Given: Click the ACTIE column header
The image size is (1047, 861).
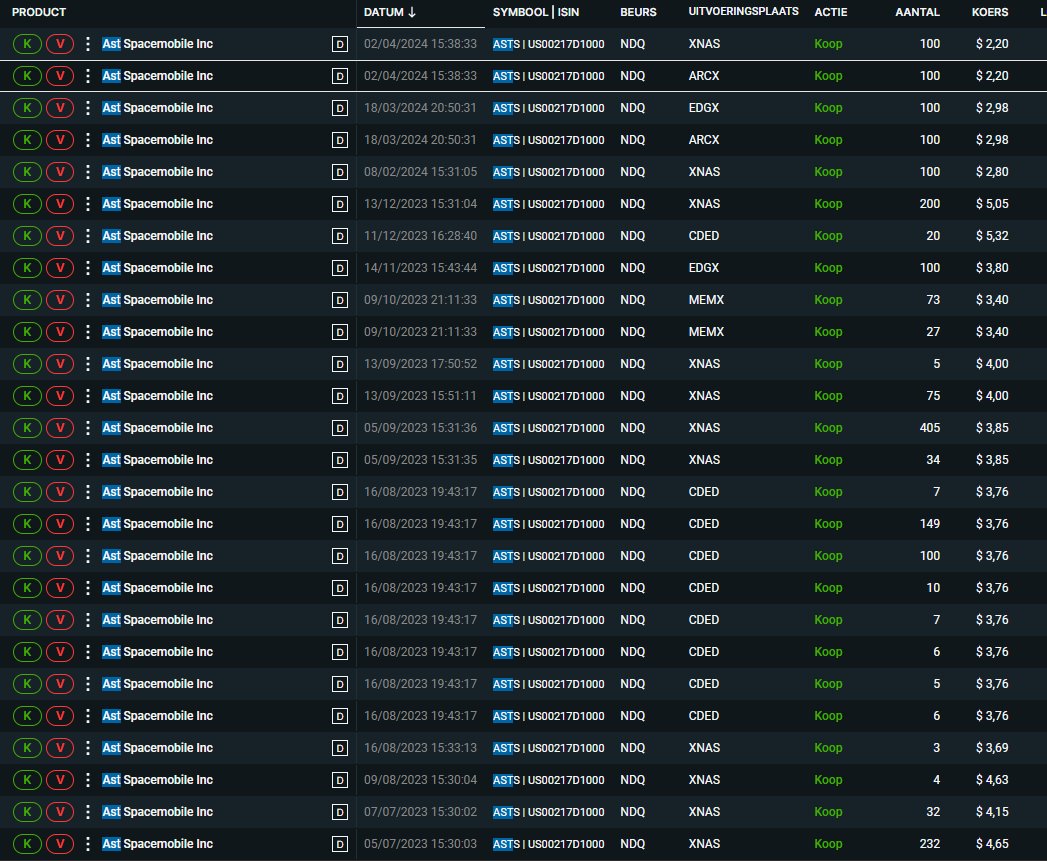Looking at the screenshot, I should [x=831, y=12].
